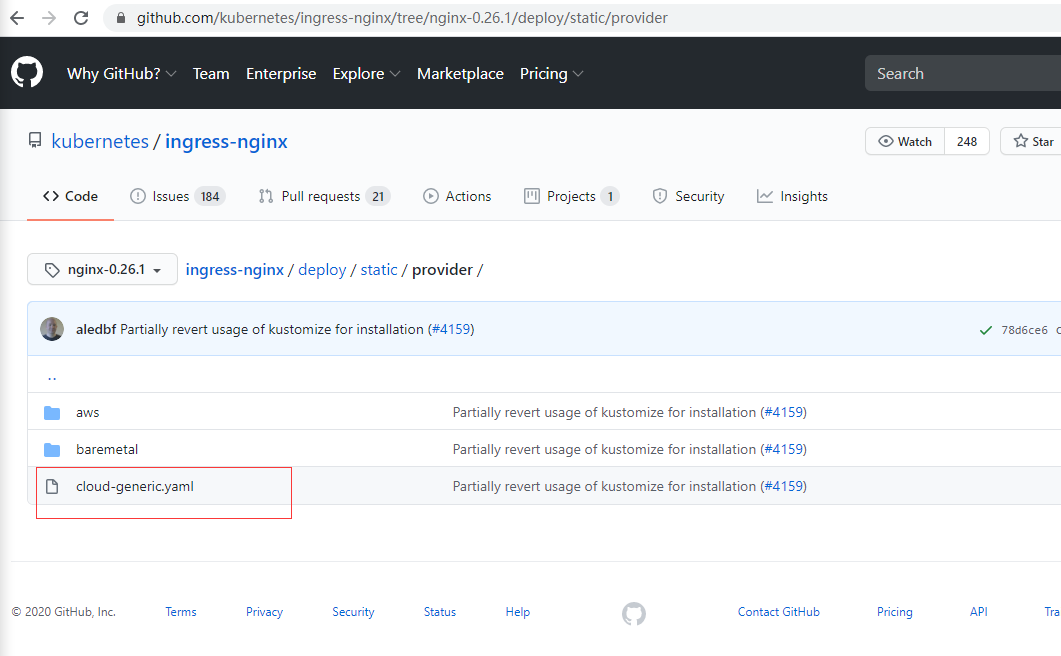Open the Help footer link
The height and width of the screenshot is (656, 1061).
(x=518, y=612)
